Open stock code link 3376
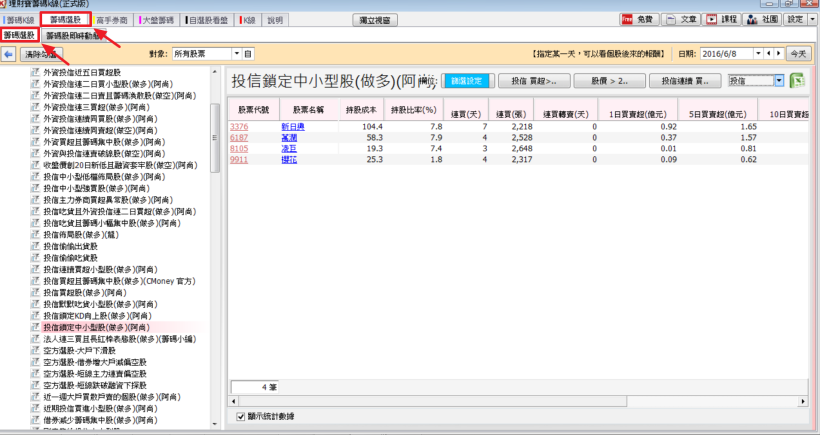The height and width of the screenshot is (435, 820). [x=239, y=127]
